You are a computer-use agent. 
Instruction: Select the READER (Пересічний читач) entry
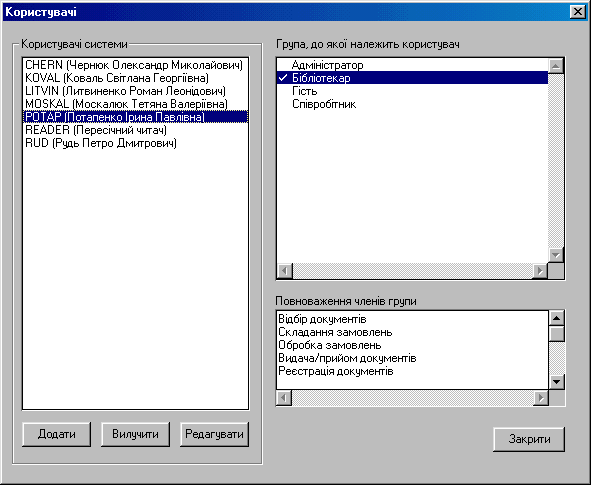tap(135, 130)
